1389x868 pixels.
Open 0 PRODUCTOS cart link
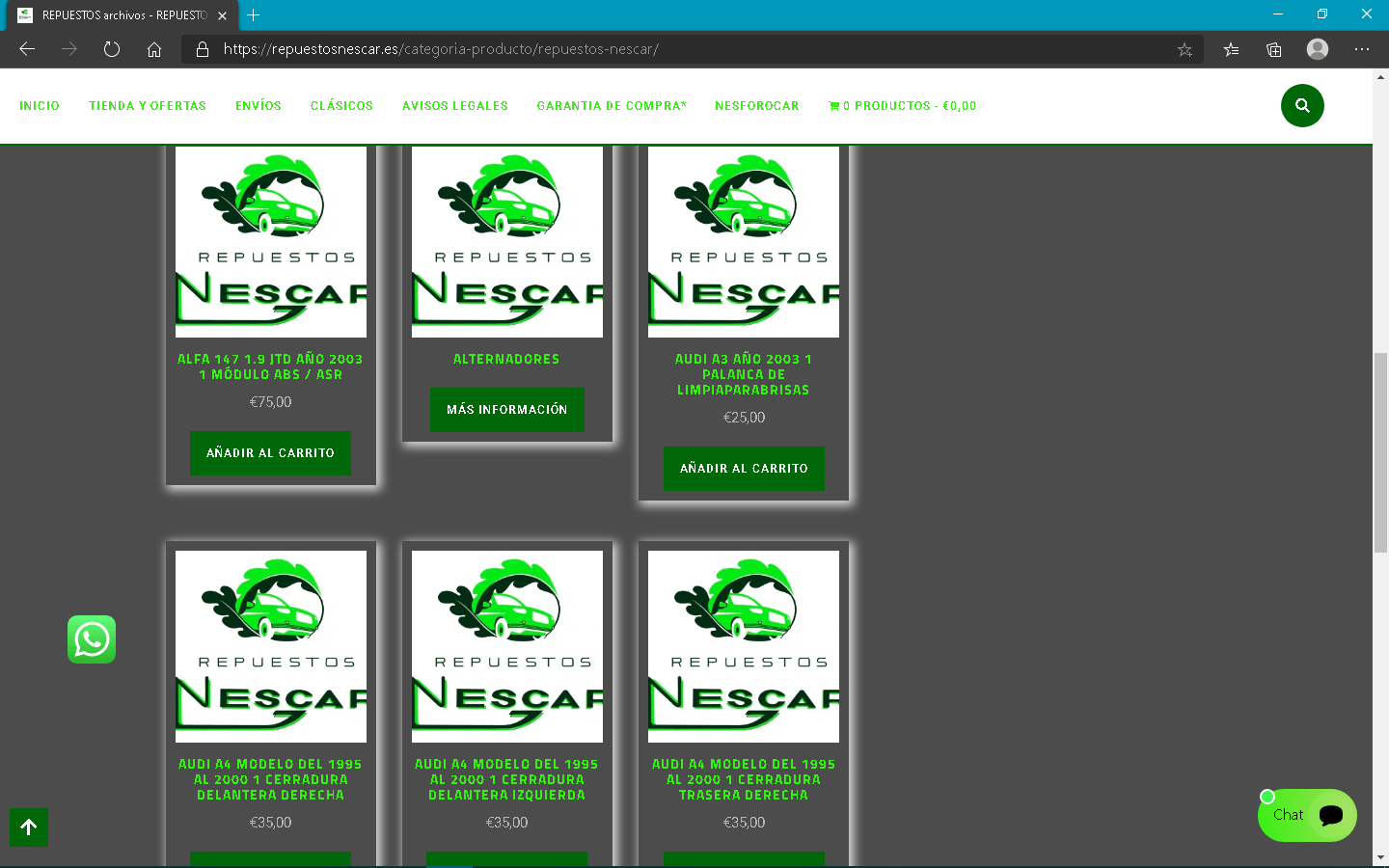click(x=903, y=106)
